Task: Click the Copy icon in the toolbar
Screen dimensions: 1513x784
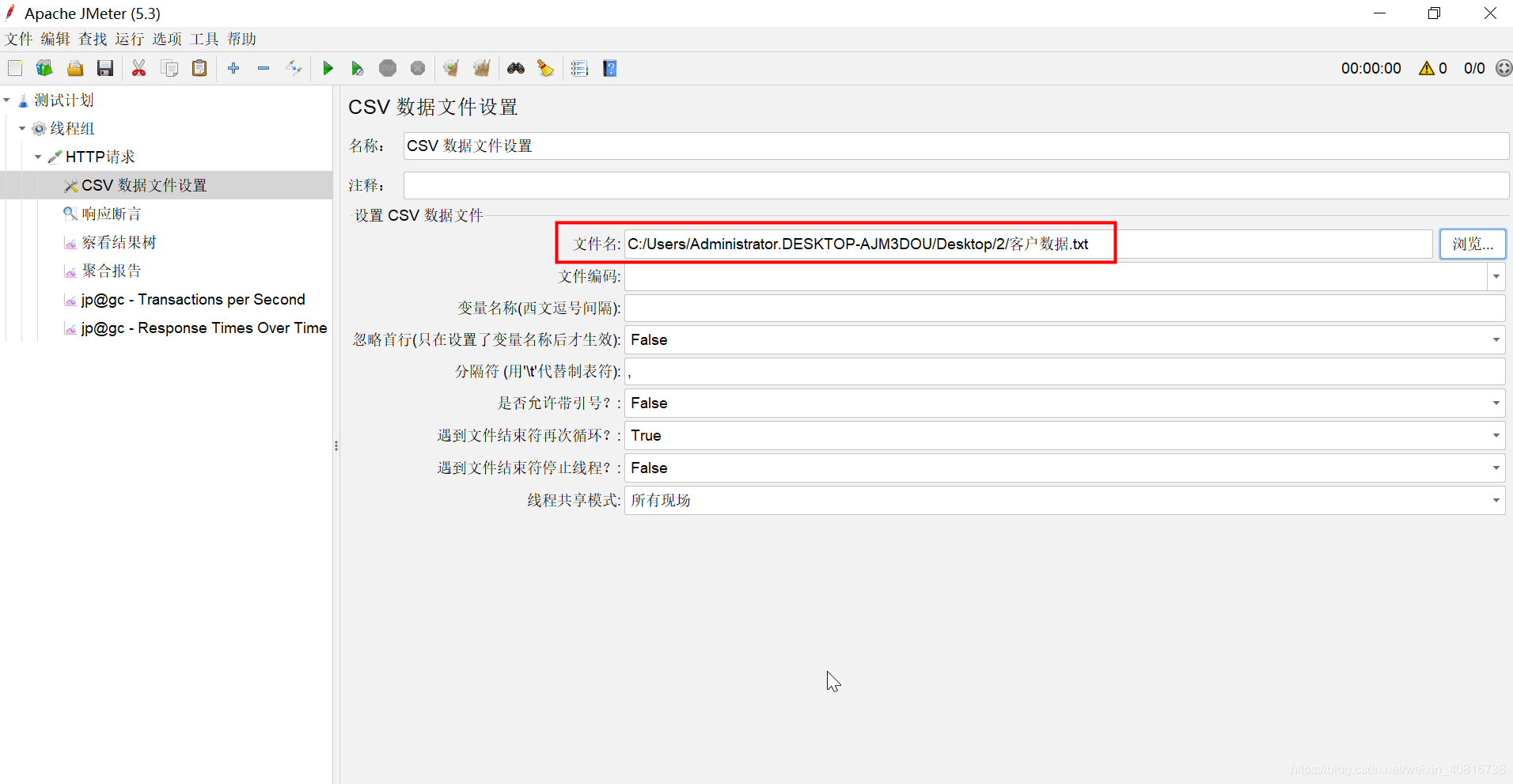Action: (x=169, y=69)
